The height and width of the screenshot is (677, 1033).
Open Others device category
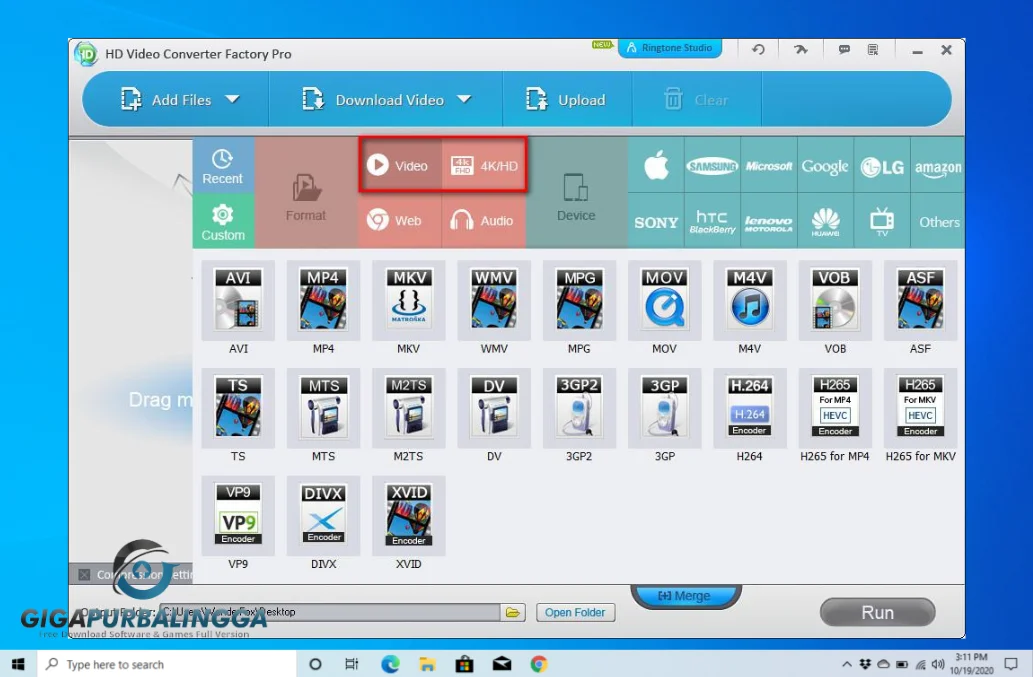coord(938,221)
